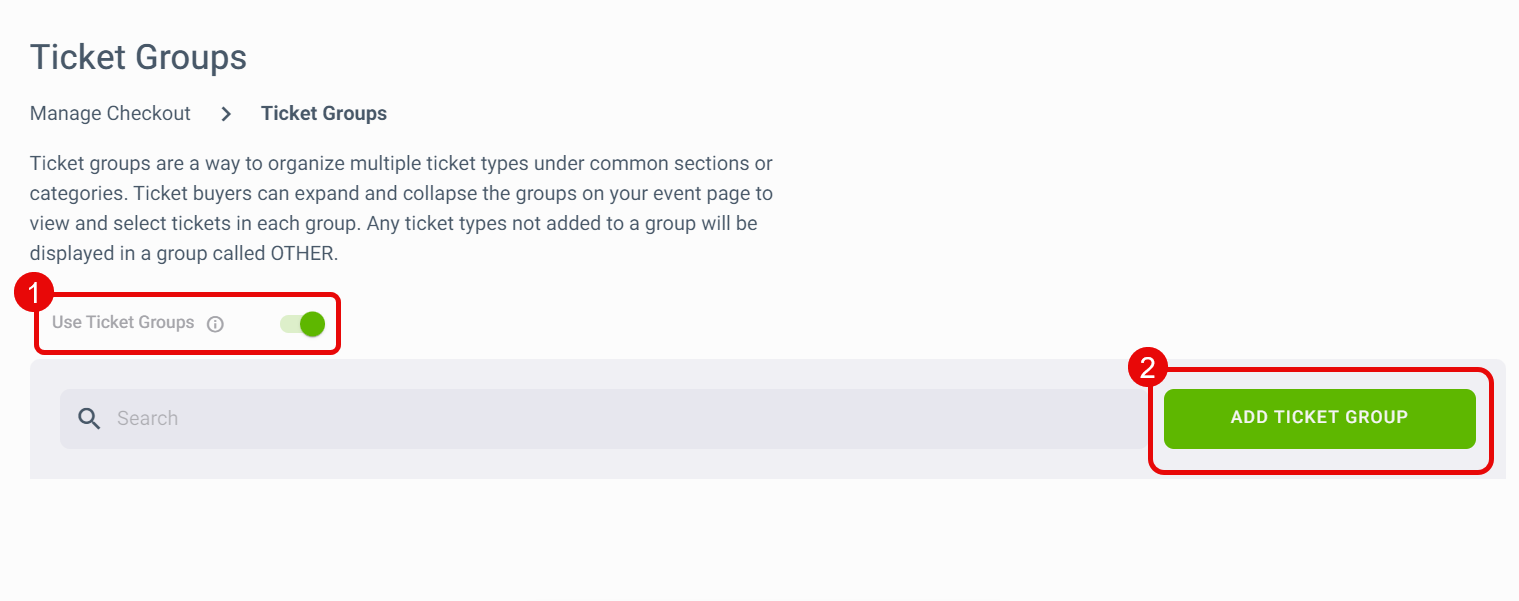The height and width of the screenshot is (601, 1519).
Task: Click the green round knob of the toggle
Action: tap(313, 324)
